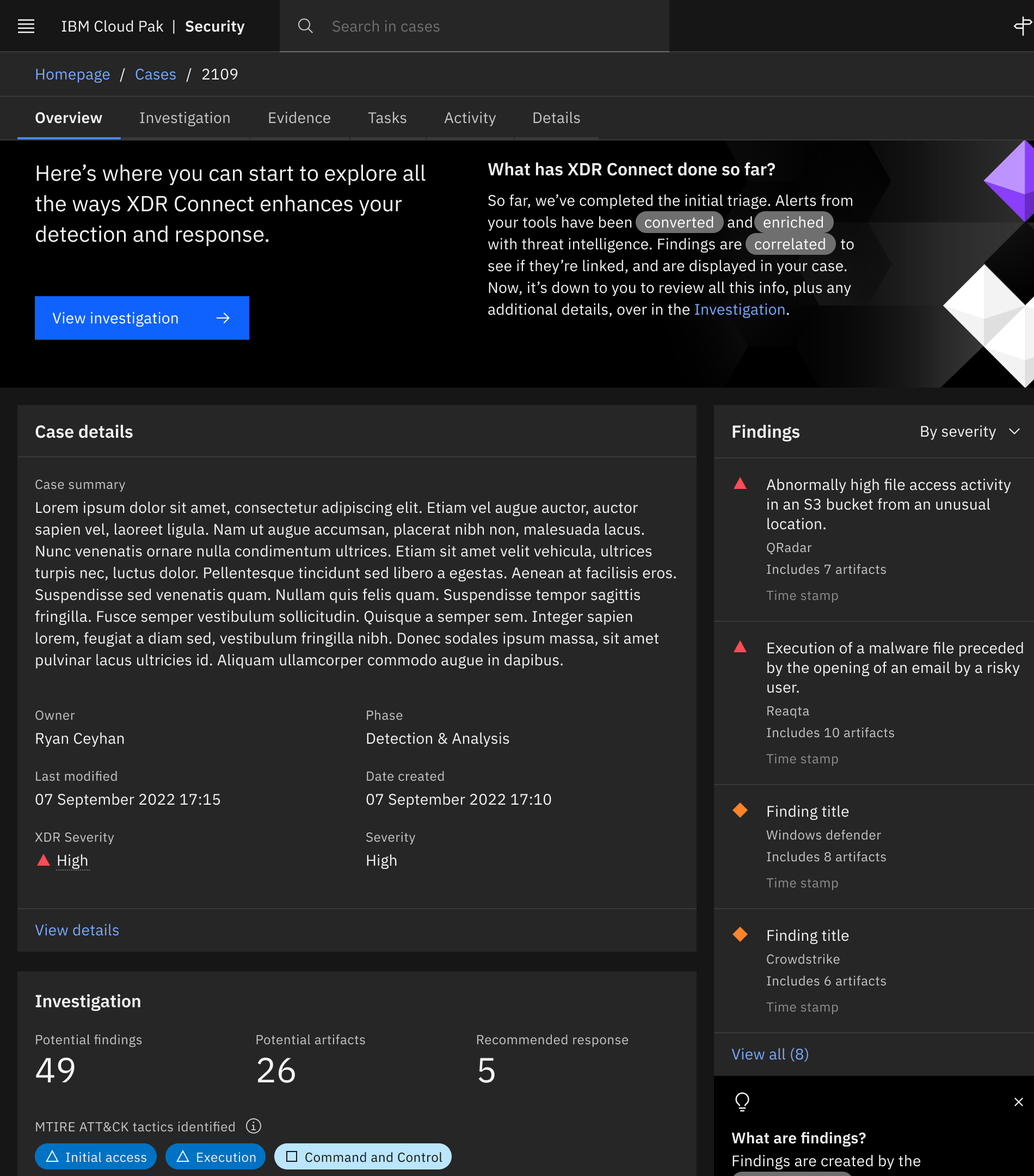Click the Detection & Analysis phase value
1034x1176 pixels.
click(438, 738)
